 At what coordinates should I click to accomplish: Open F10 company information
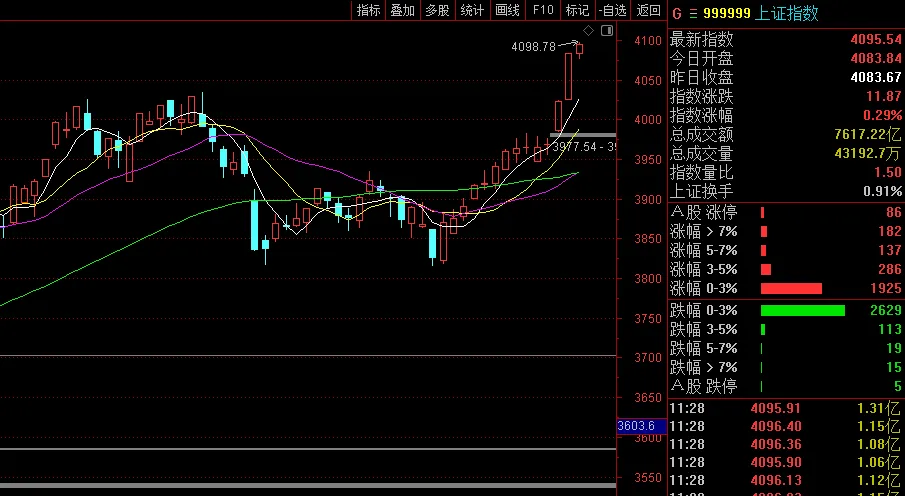tap(542, 10)
